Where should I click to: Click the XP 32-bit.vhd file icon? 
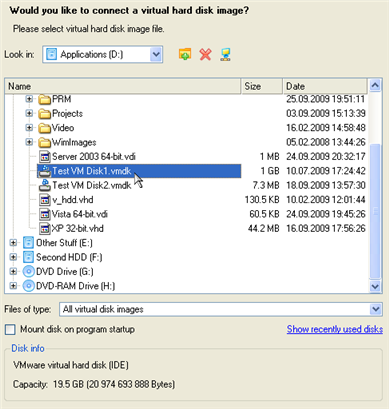tap(45, 229)
